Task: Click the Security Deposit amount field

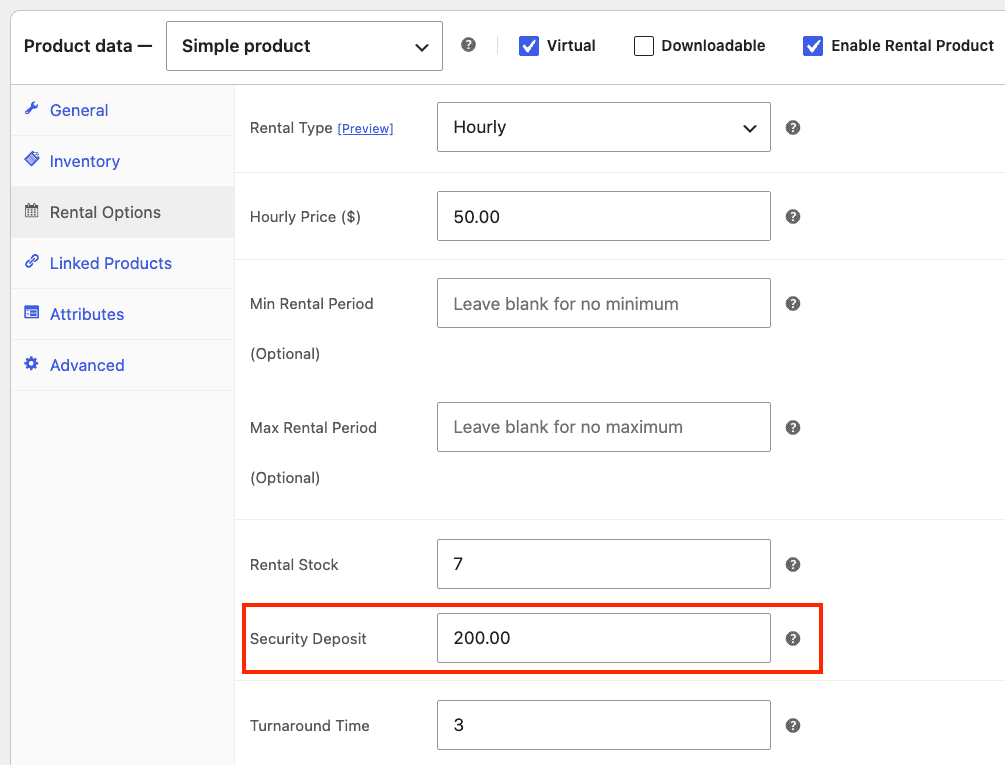Action: pyautogui.click(x=604, y=638)
